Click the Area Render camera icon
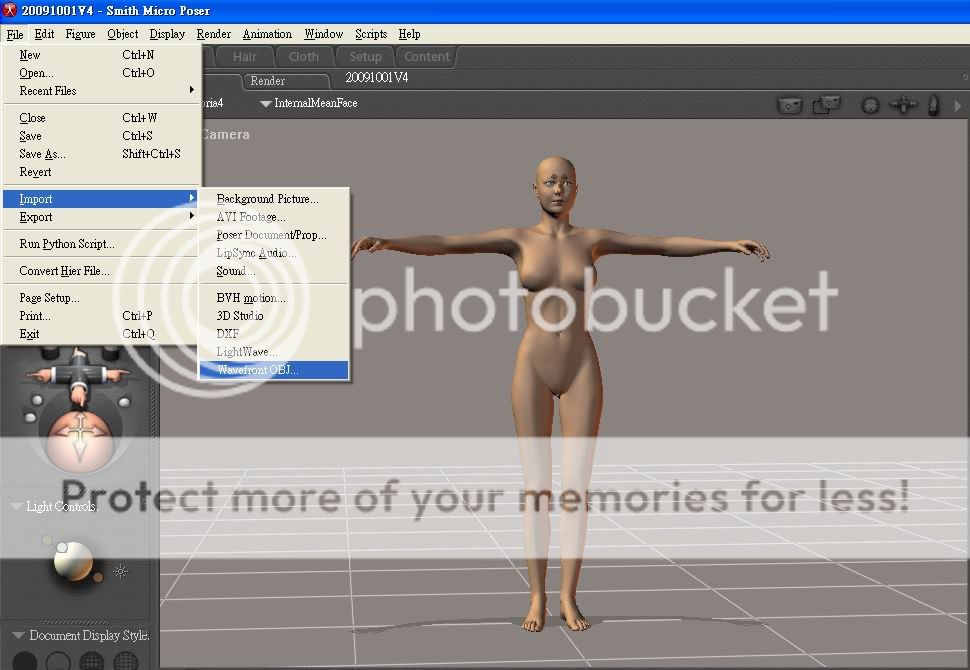Viewport: 970px width, 670px height. 826,104
